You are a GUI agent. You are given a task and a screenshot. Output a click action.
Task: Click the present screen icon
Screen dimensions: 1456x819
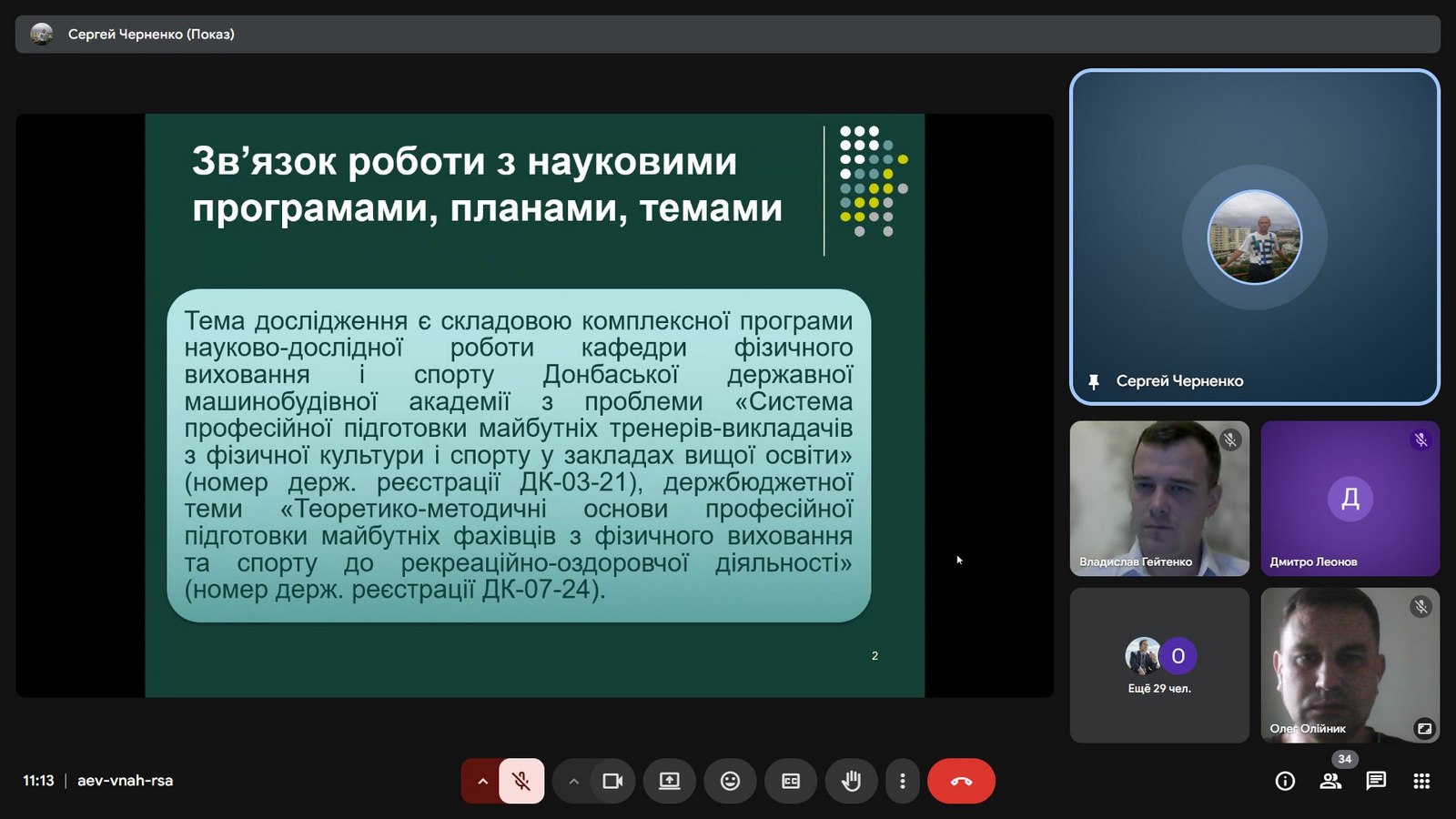tap(670, 781)
